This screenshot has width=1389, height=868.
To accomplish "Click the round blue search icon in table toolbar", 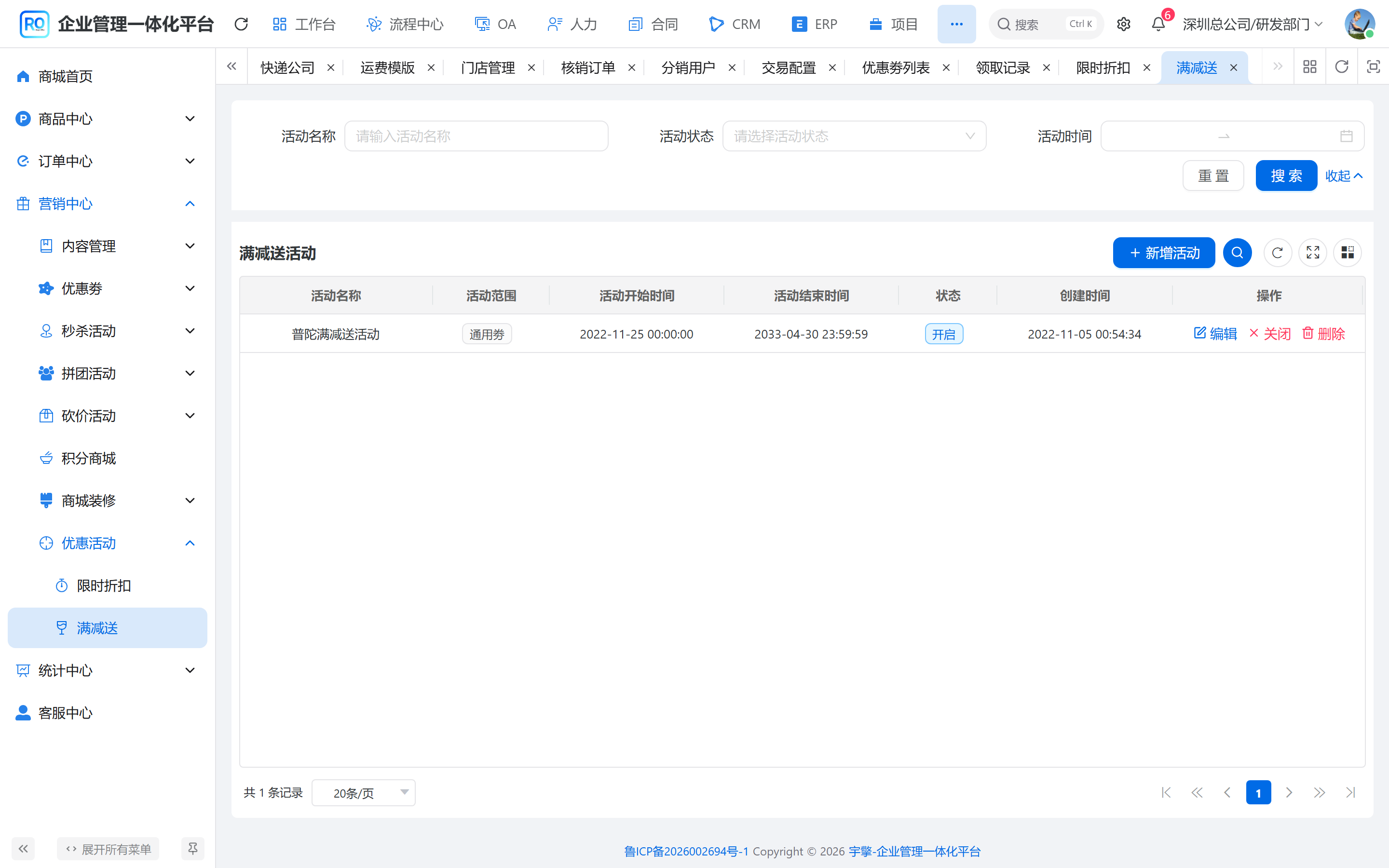I will point(1237,253).
